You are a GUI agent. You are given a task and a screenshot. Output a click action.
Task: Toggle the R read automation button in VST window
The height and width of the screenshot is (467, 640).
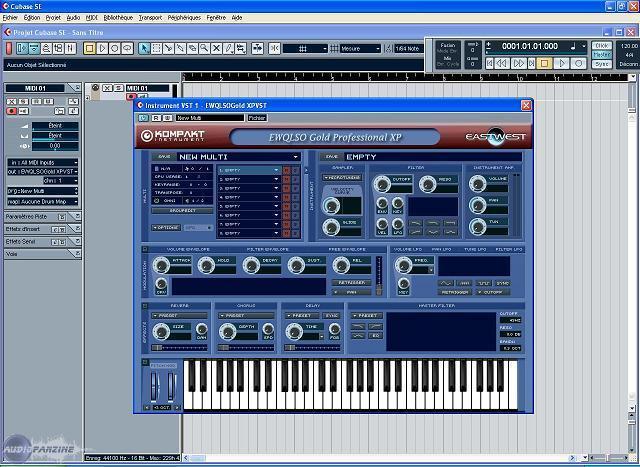(x=156, y=118)
